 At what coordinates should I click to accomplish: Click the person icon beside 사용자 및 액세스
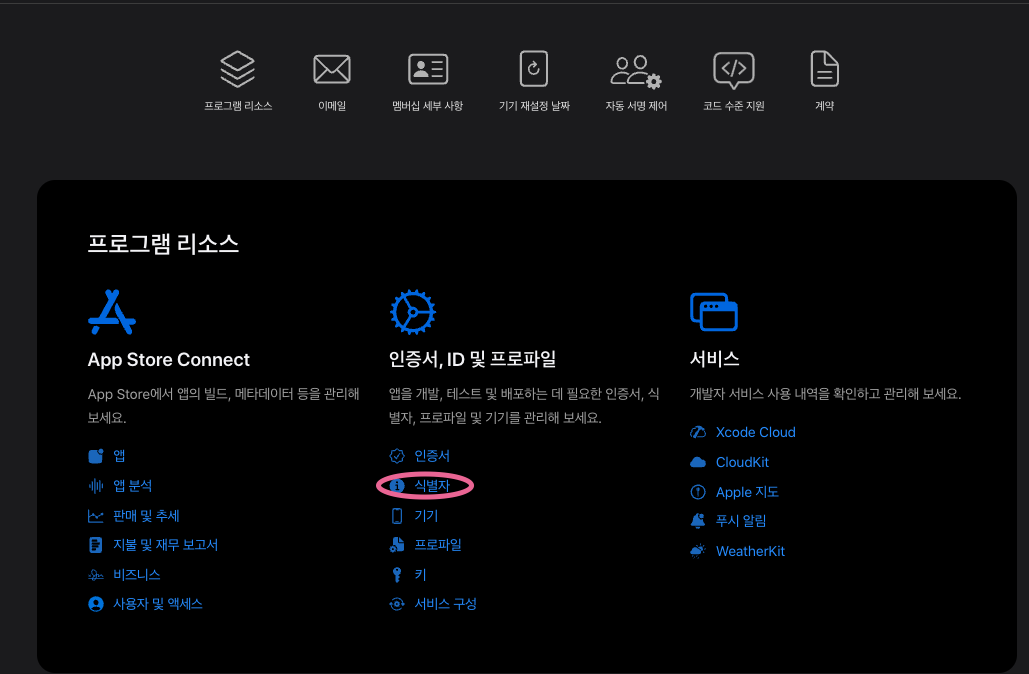pos(96,604)
